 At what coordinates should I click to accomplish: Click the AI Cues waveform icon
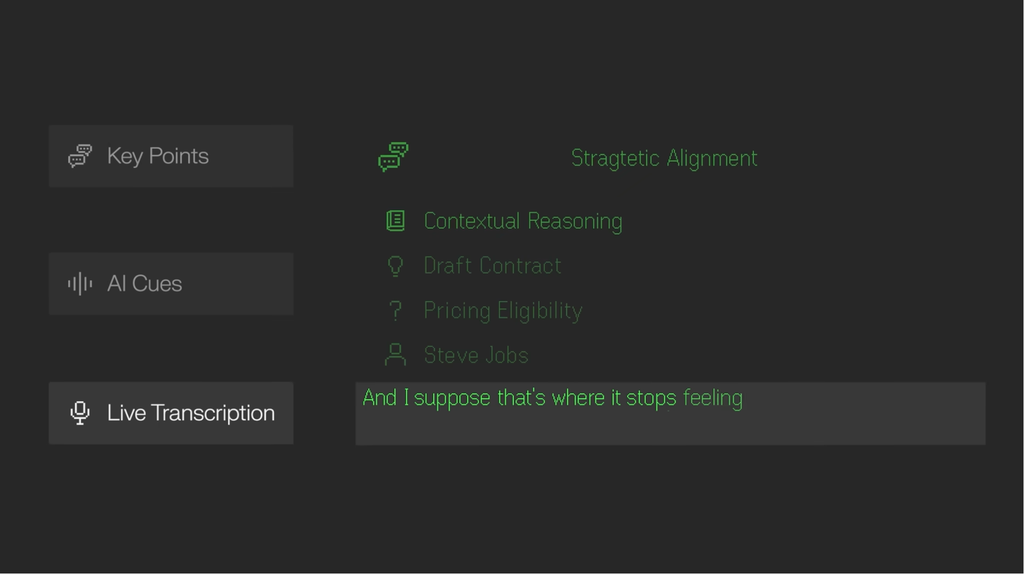click(x=80, y=284)
